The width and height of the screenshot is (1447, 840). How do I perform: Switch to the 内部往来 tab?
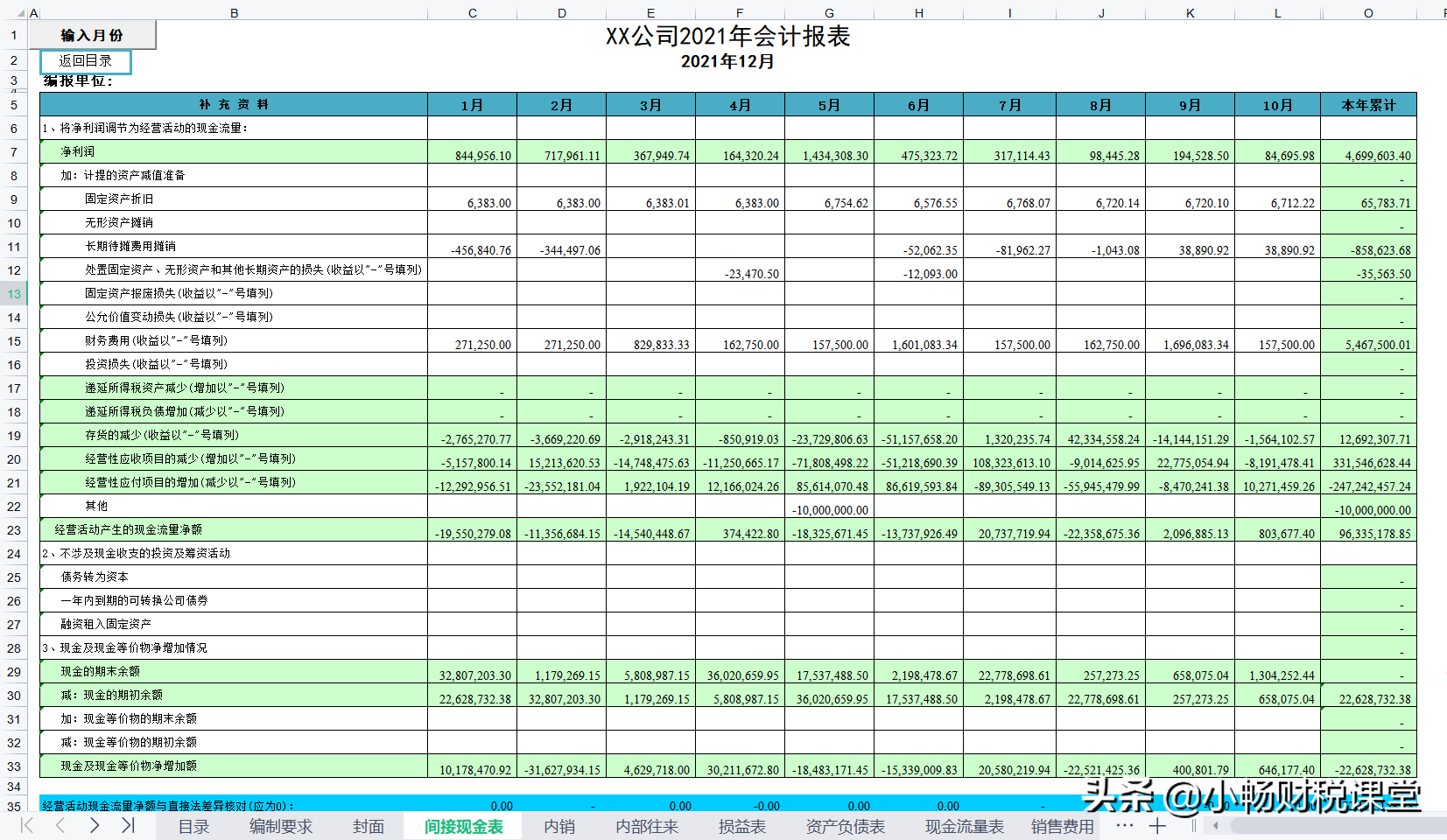pyautogui.click(x=648, y=825)
